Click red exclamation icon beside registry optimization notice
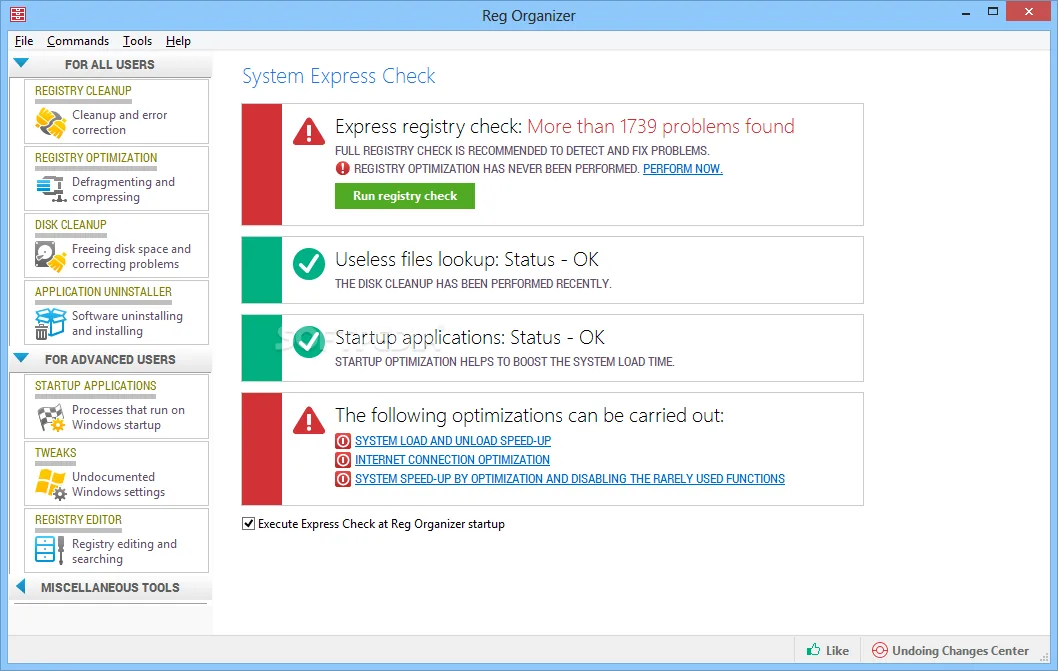Screen dimensions: 1058x671 (x=343, y=169)
